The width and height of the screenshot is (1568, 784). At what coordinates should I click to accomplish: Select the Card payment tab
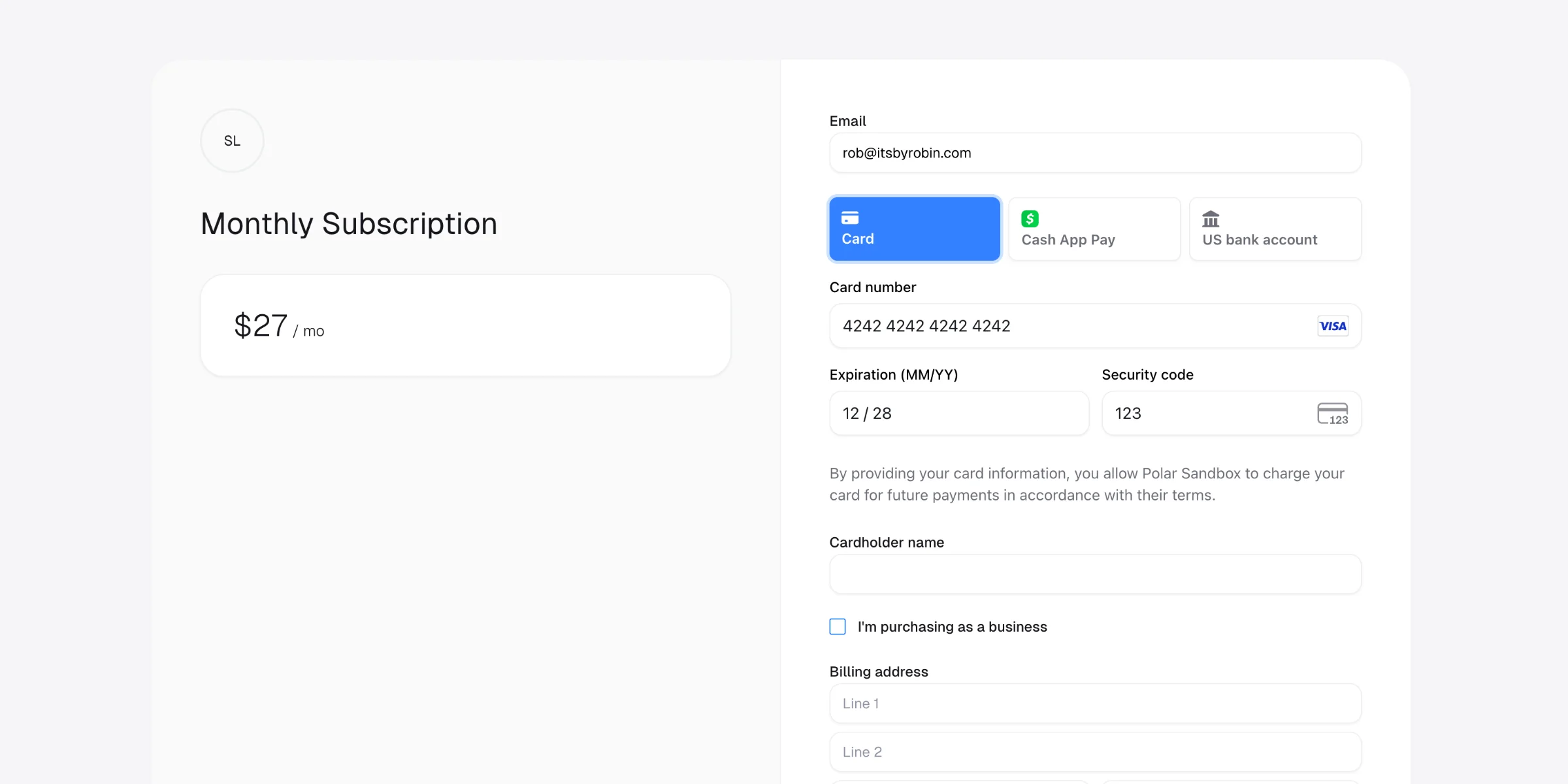(x=914, y=229)
